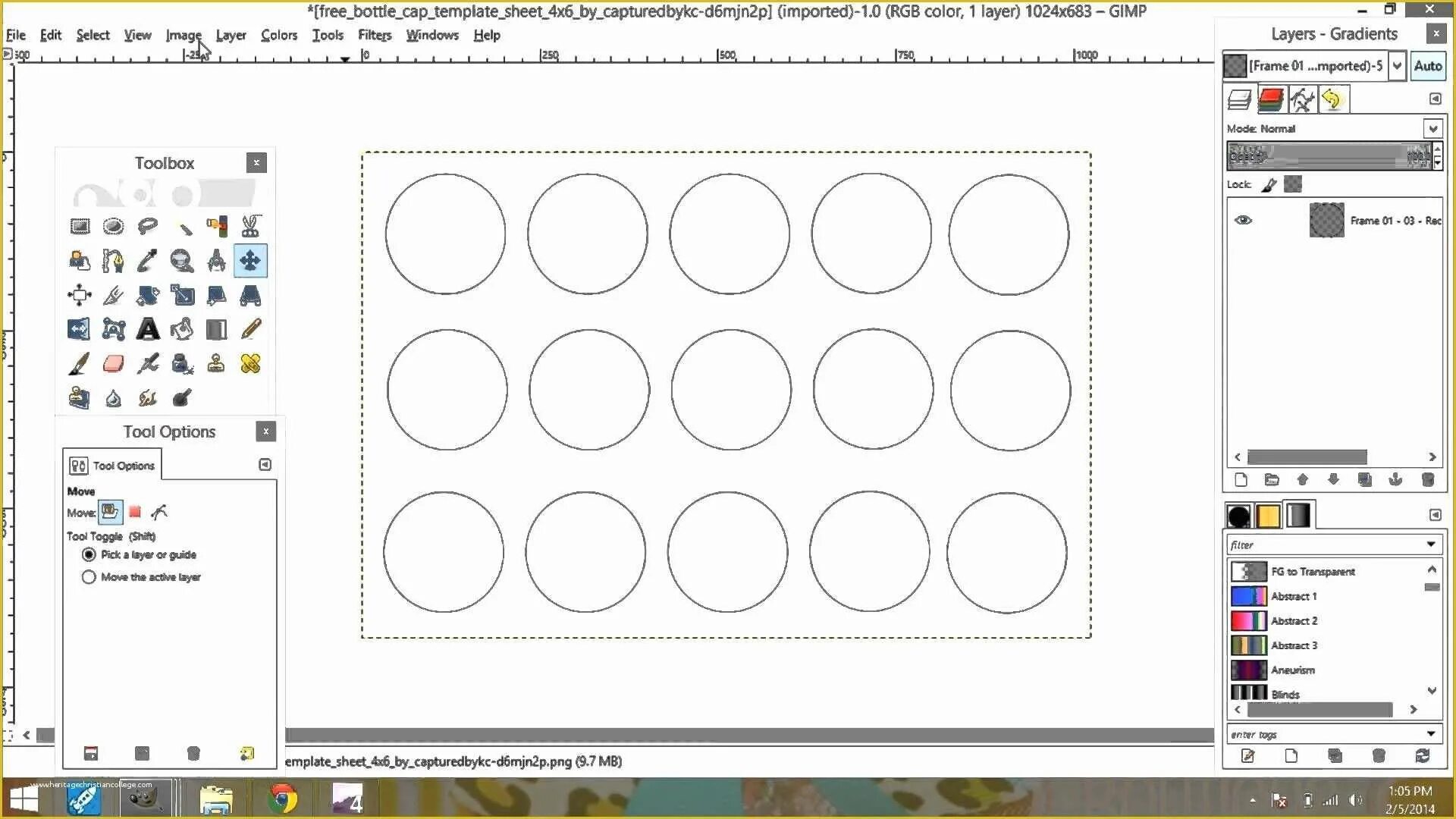Adjust the layer opacity slider
The width and height of the screenshot is (1456, 819).
coord(1327,155)
